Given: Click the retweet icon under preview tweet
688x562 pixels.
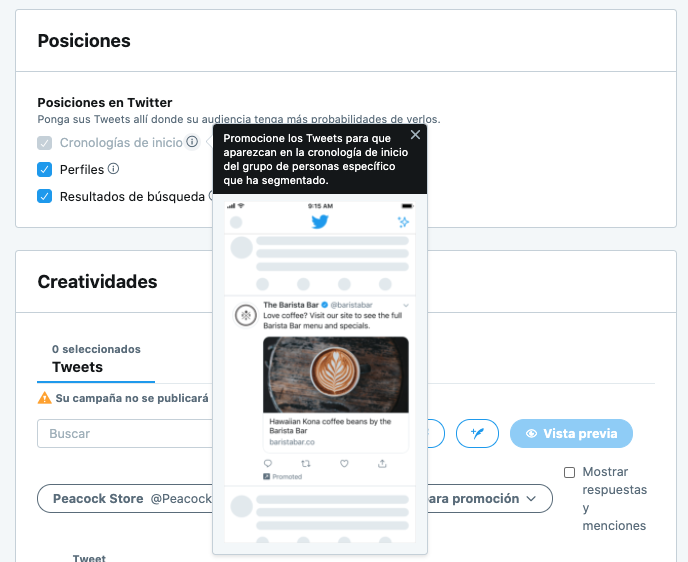Looking at the screenshot, I should (306, 463).
